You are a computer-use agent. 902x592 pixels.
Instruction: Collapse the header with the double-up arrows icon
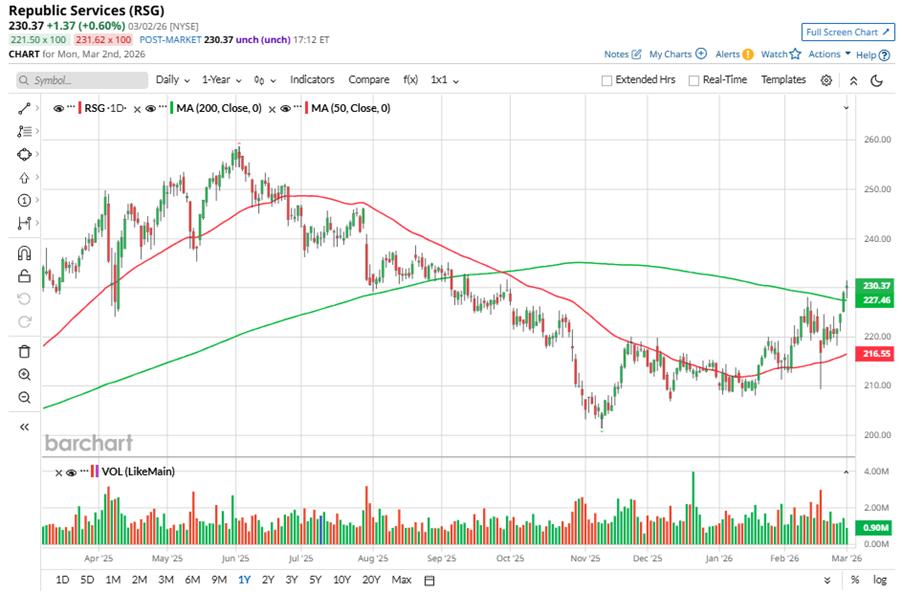[854, 81]
